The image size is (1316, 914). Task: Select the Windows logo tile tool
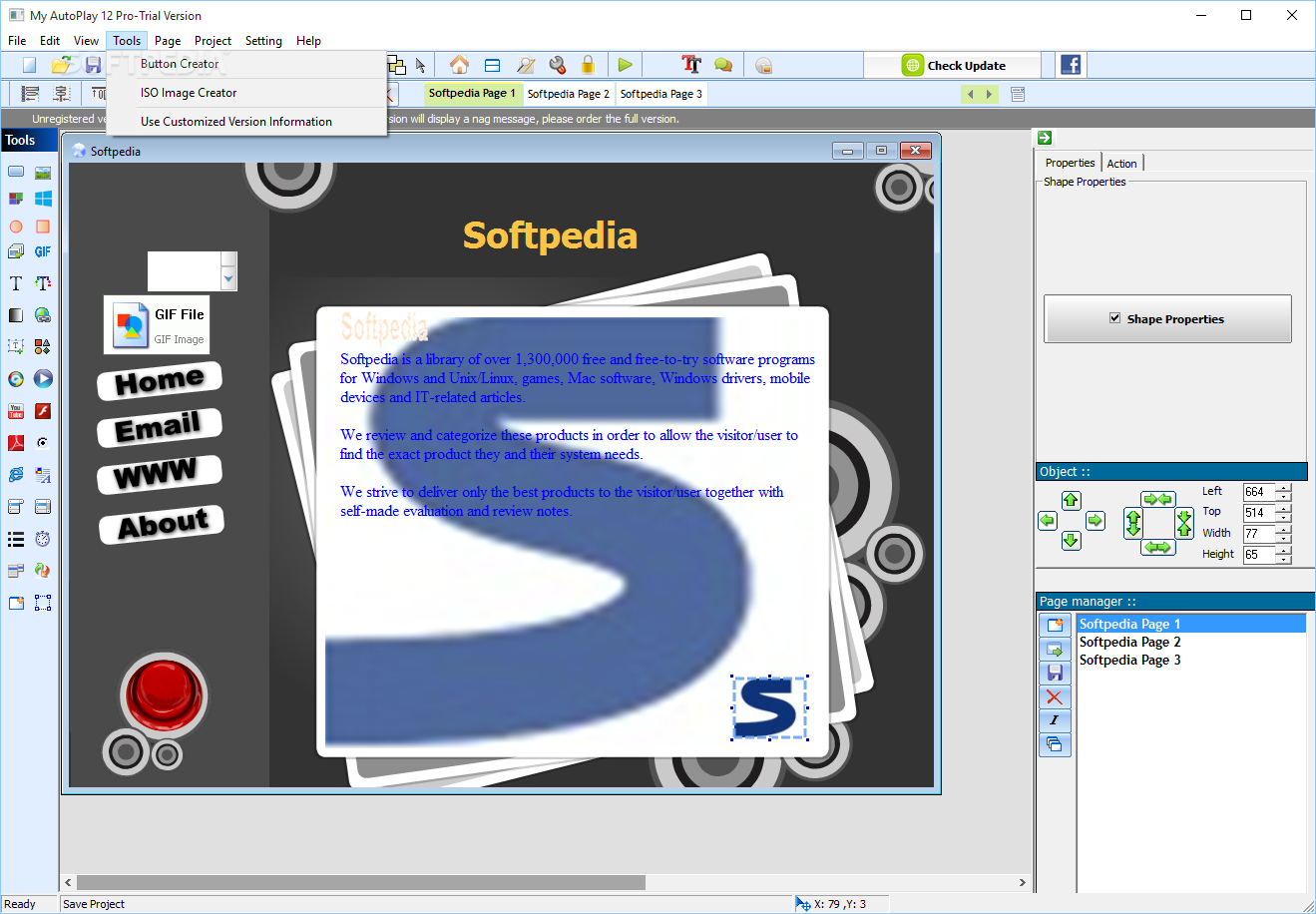43,199
